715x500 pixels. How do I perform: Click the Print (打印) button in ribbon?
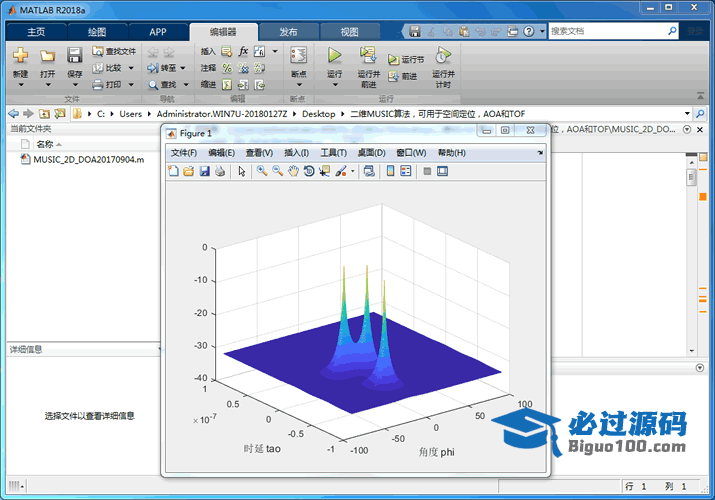click(x=107, y=84)
